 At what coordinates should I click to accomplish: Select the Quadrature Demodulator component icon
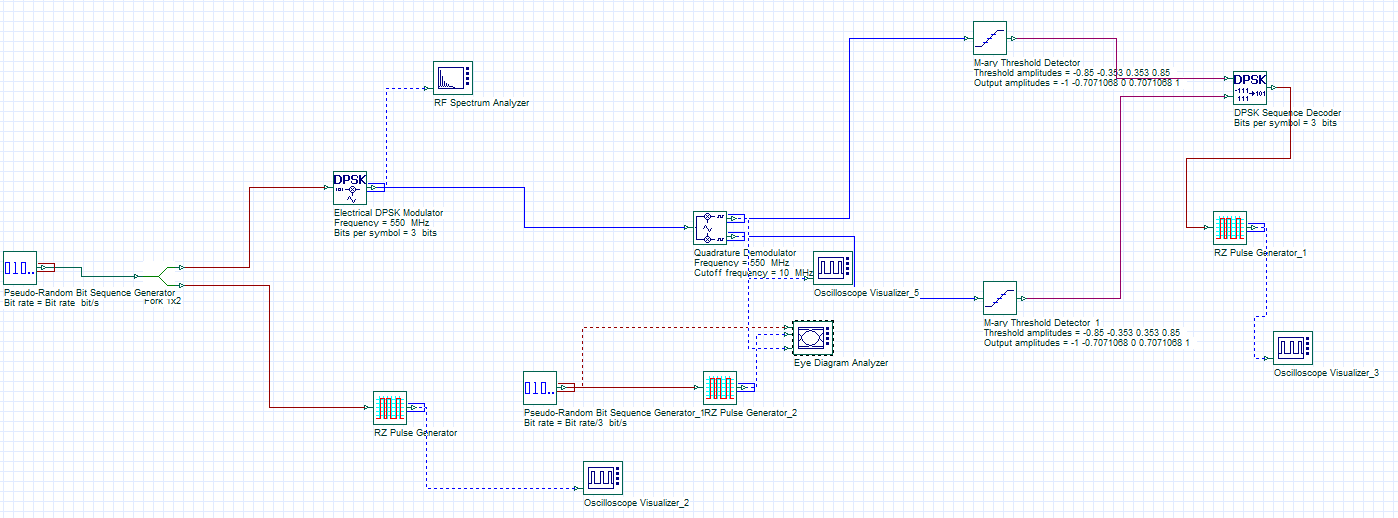[x=710, y=227]
